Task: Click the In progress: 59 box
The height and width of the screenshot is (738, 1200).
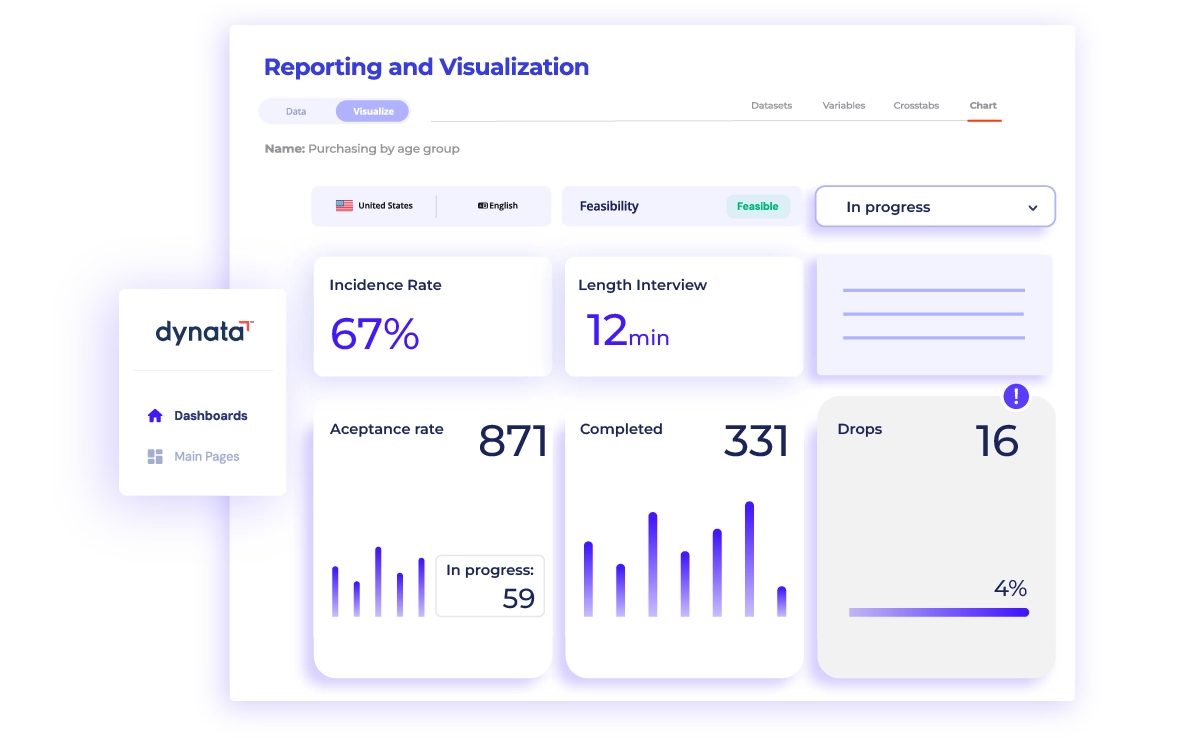Action: pos(490,586)
